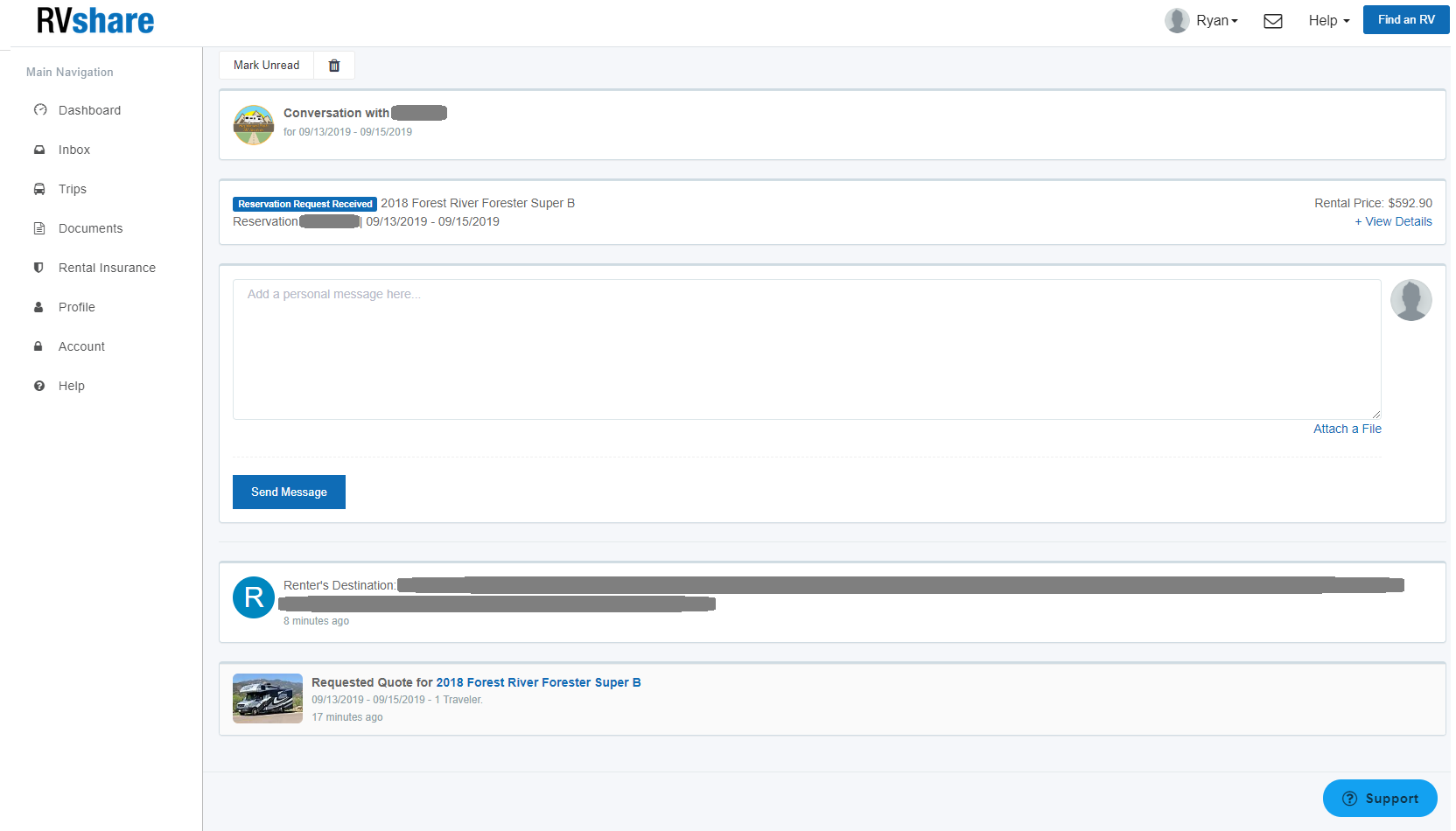This screenshot has height=831, width=1456.
Task: Open Inbox from the sidebar
Action: click(74, 150)
